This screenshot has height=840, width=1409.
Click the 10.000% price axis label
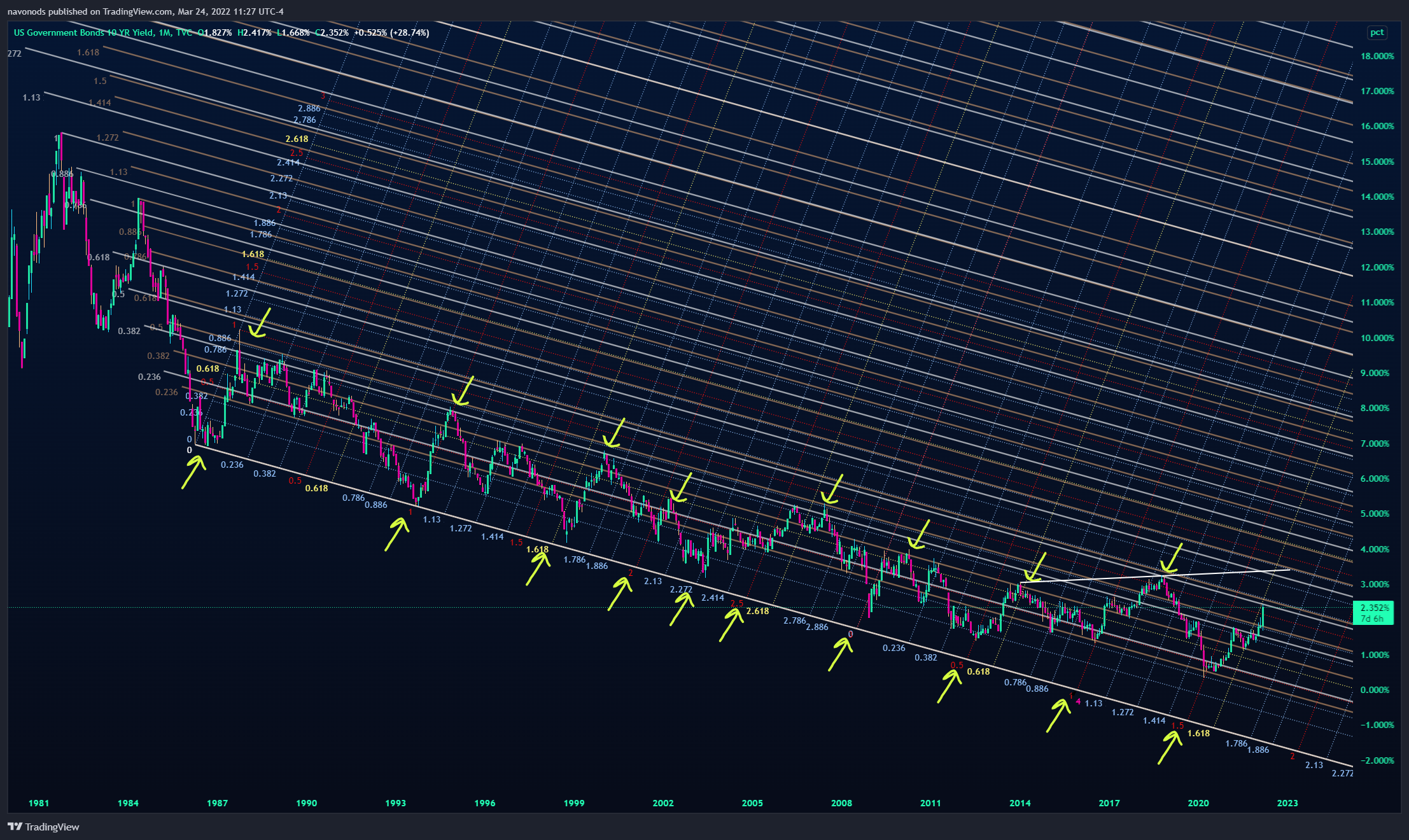pyautogui.click(x=1377, y=338)
